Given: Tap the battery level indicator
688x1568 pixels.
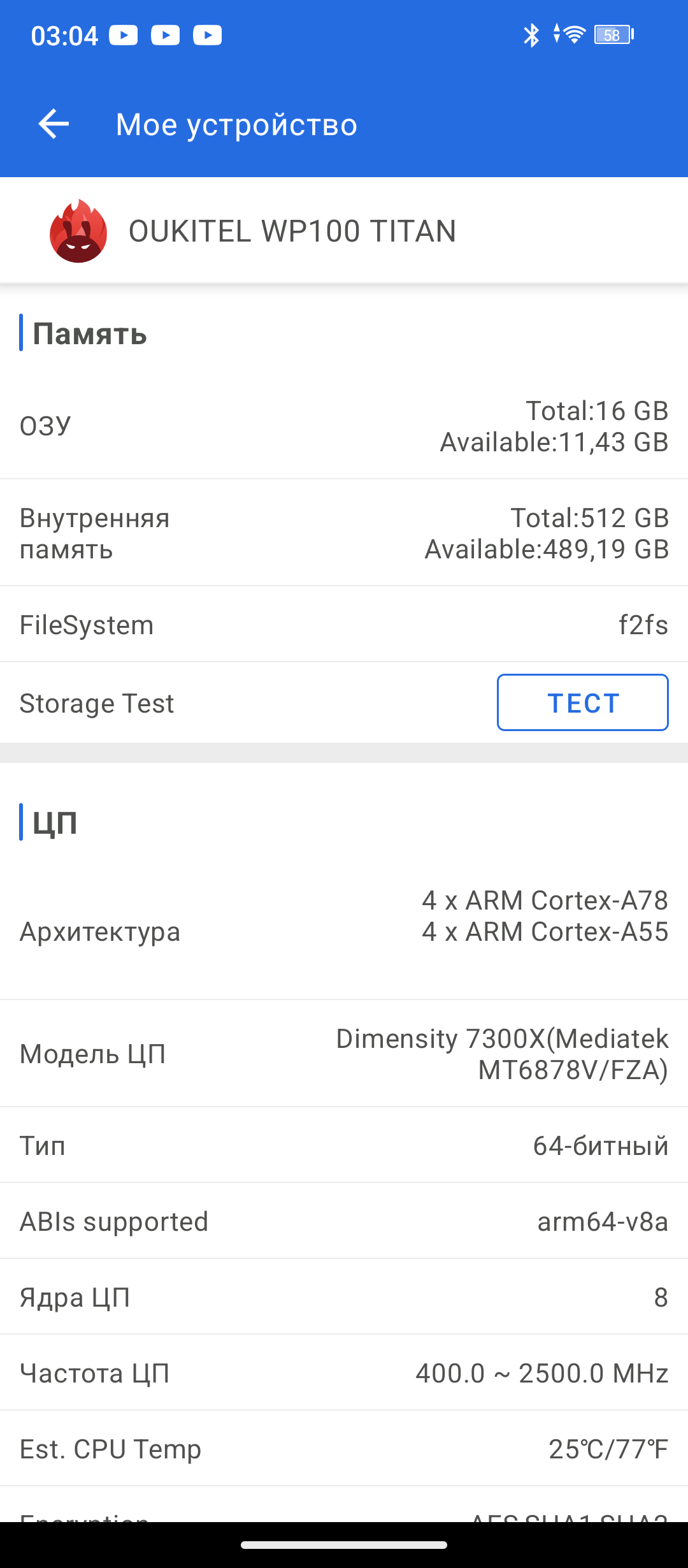Looking at the screenshot, I should tap(613, 35).
